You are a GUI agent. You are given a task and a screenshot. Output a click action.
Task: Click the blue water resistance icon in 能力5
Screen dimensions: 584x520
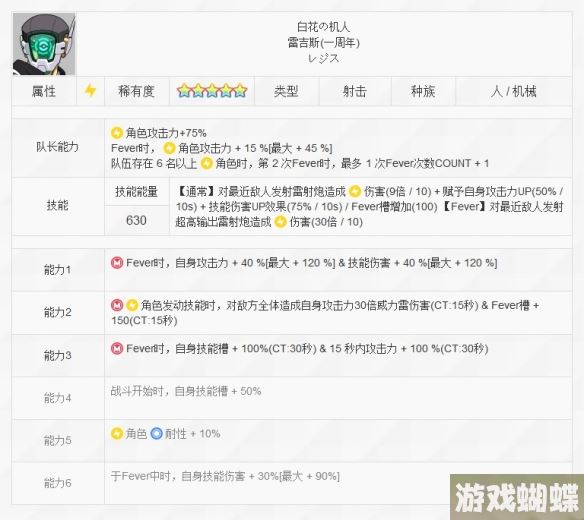[x=156, y=434]
